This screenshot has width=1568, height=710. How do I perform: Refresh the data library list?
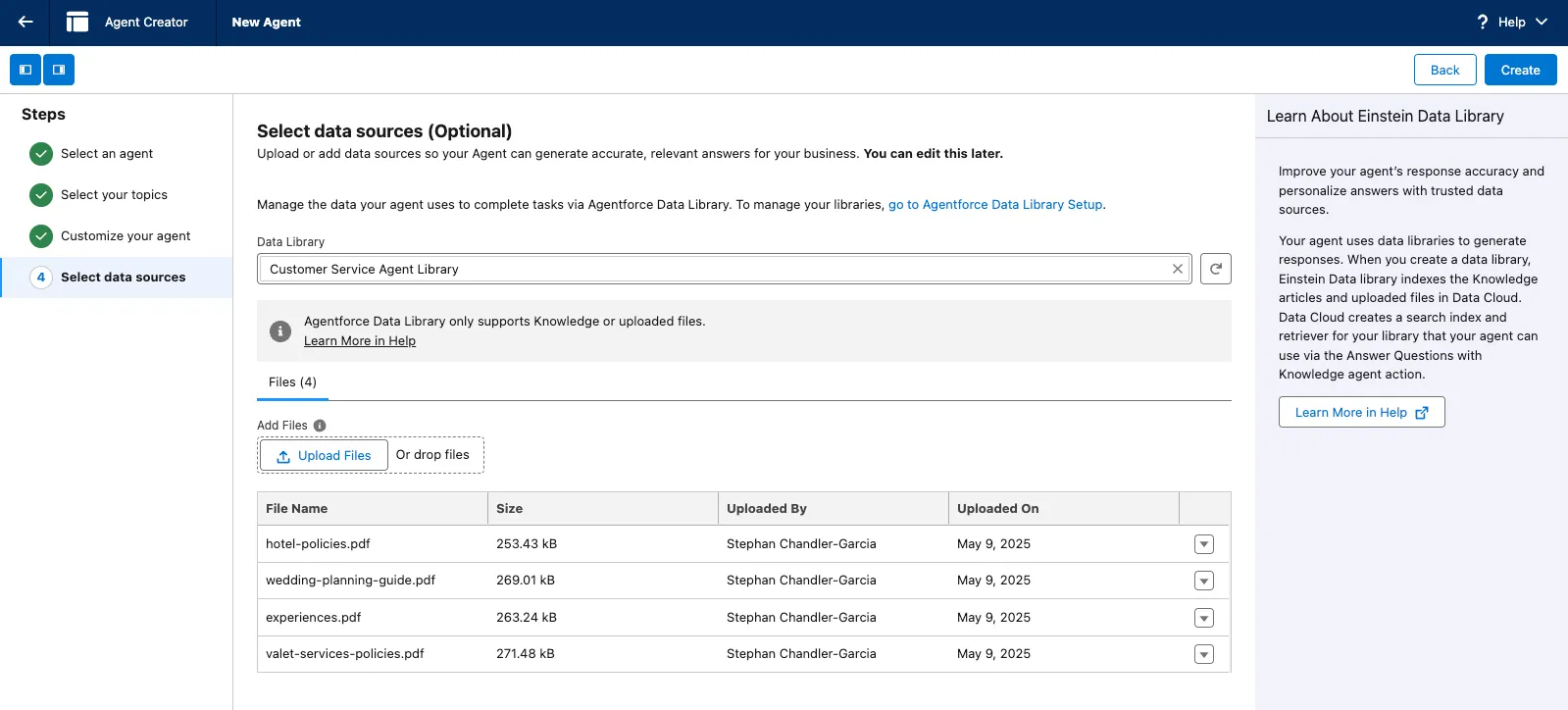(1216, 269)
